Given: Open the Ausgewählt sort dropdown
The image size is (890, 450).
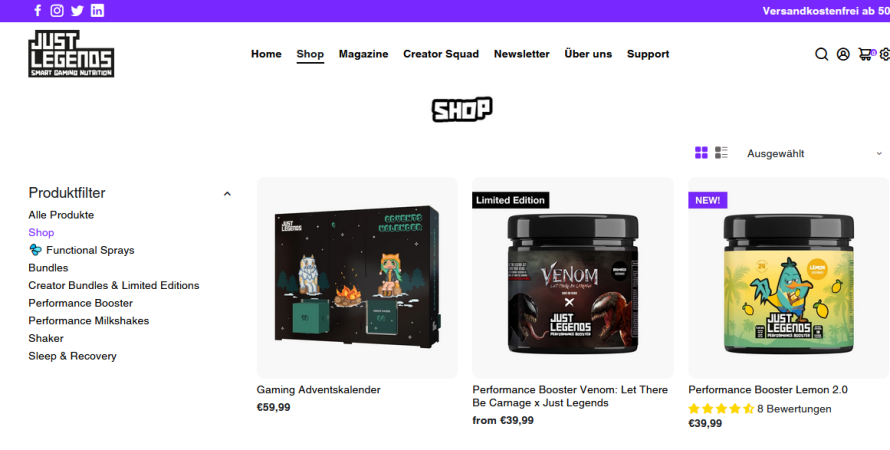Looking at the screenshot, I should 814,153.
